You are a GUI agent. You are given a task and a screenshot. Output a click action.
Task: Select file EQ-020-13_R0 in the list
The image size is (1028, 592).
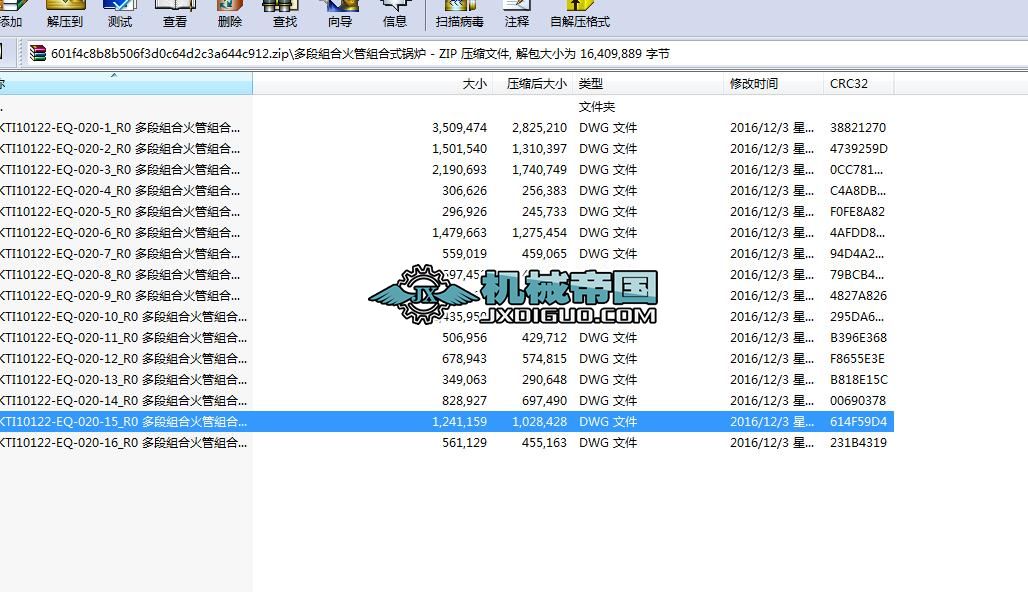446,379
